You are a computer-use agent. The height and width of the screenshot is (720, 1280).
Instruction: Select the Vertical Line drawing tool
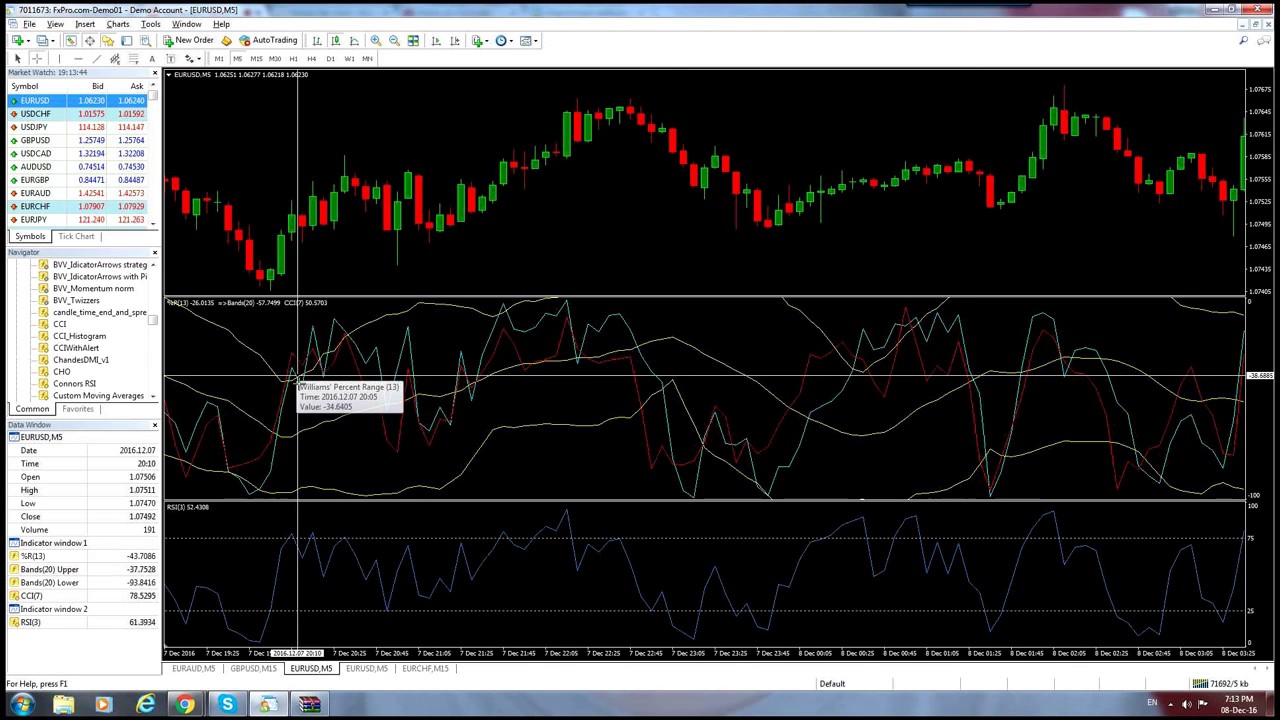[59, 59]
